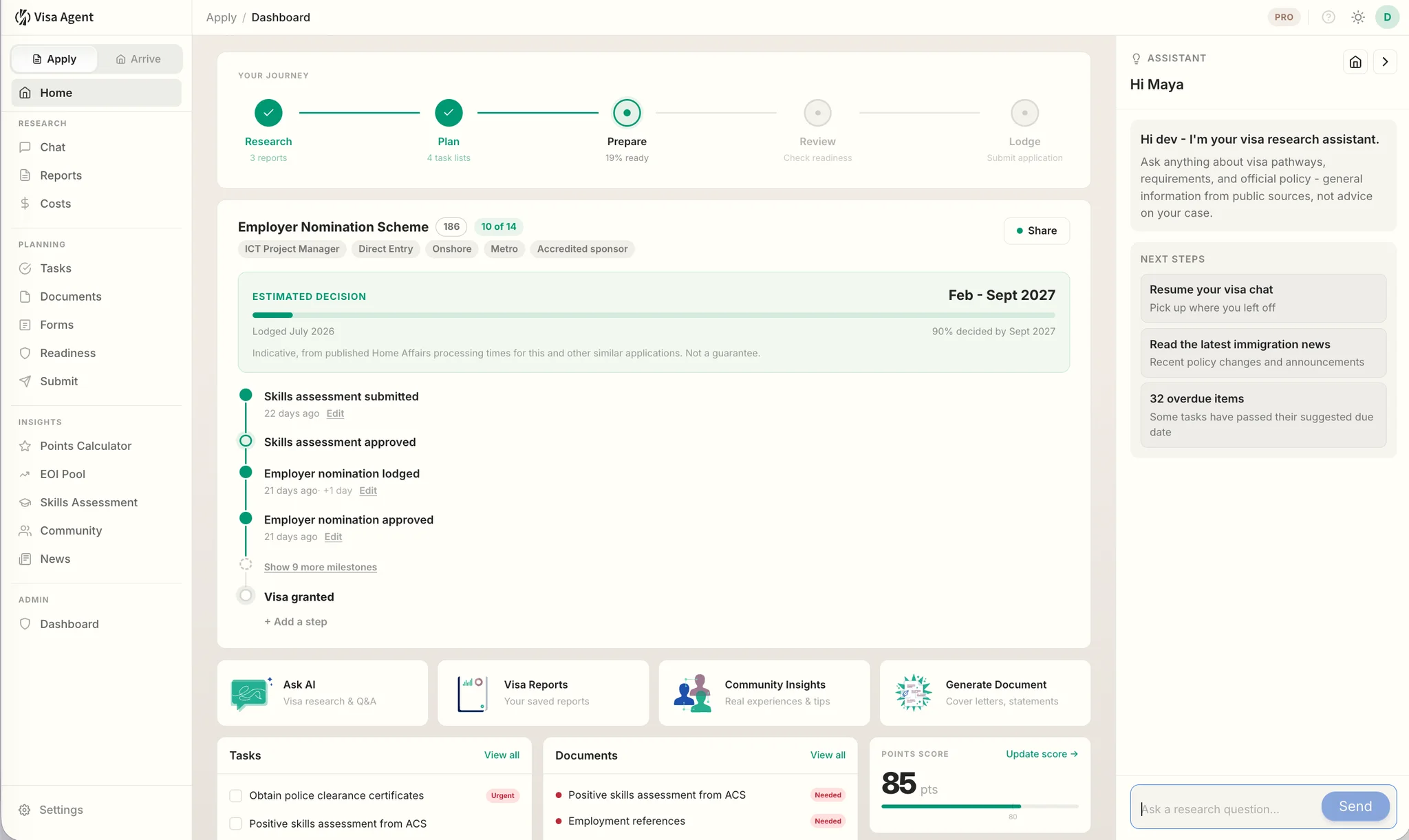1409x840 pixels.
Task: Open the help question-mark icon
Action: [x=1329, y=17]
